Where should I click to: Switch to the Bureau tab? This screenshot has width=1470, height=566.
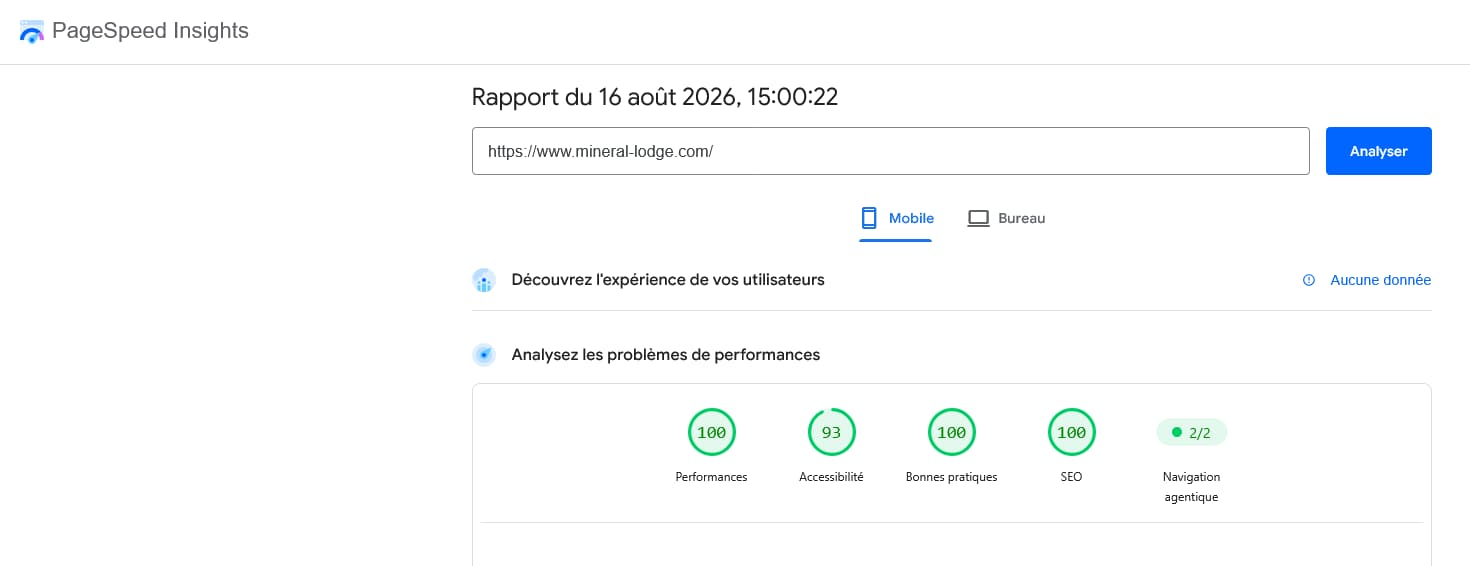pos(1006,218)
